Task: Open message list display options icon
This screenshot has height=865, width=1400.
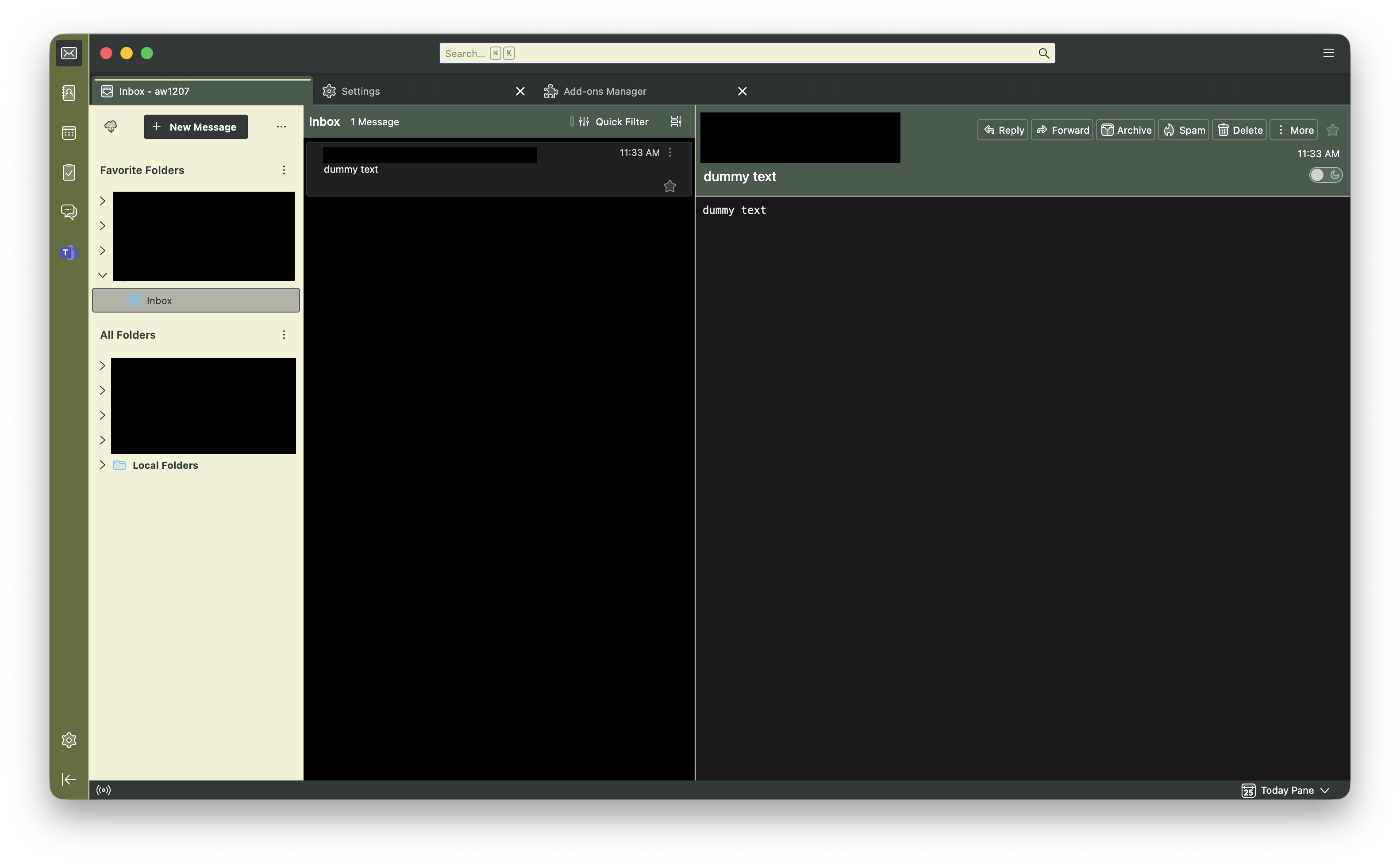Action: coord(676,121)
